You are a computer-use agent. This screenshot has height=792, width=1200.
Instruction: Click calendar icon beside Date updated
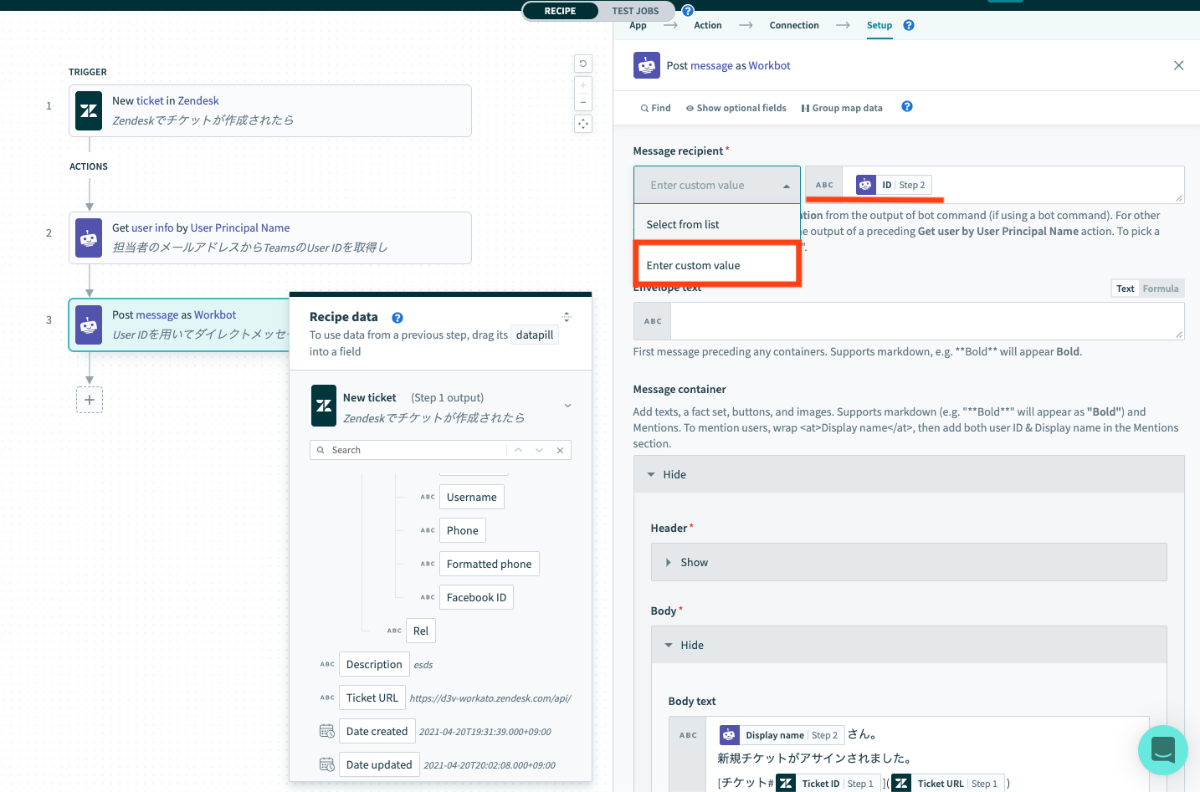tap(327, 765)
